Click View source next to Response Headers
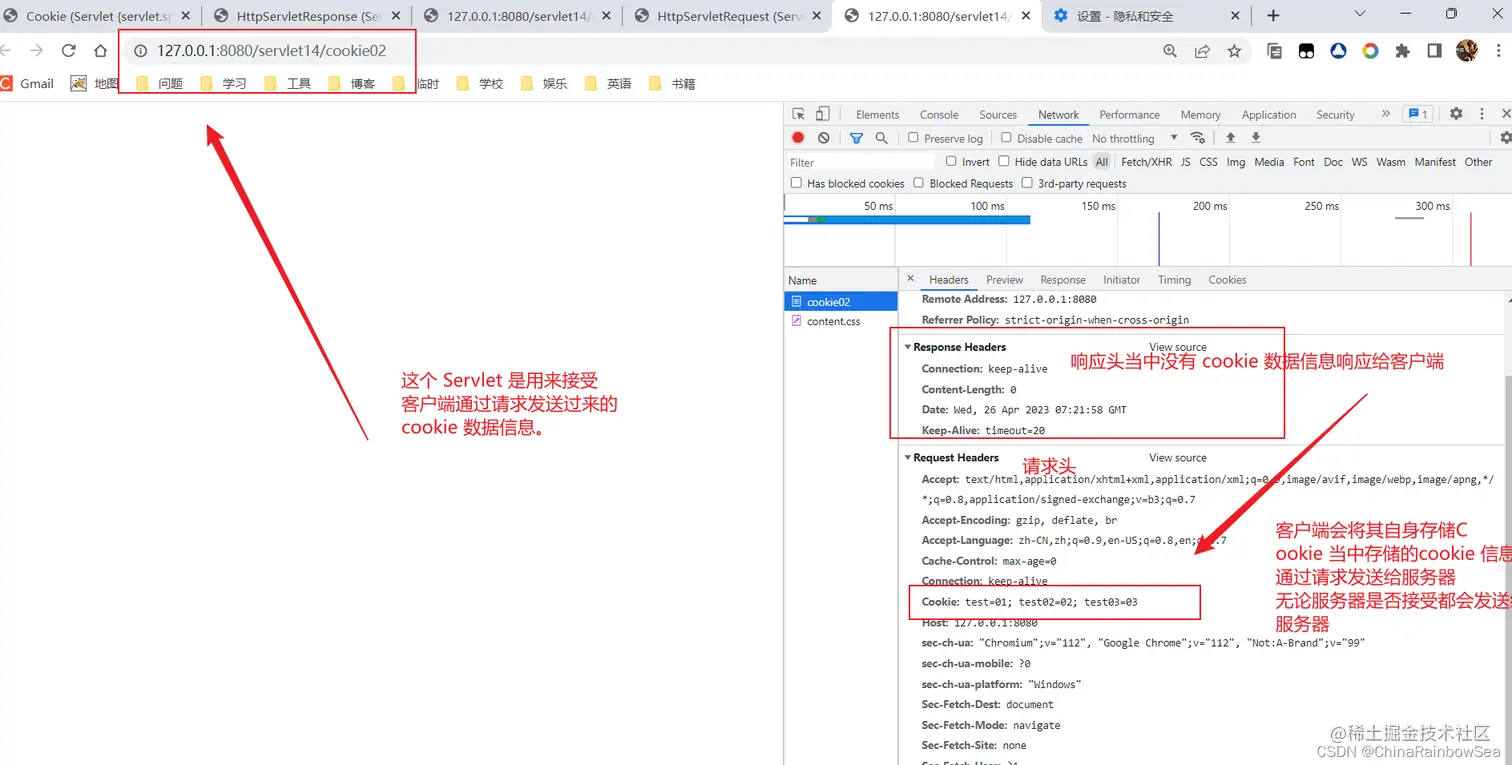The image size is (1512, 765). click(x=1177, y=347)
